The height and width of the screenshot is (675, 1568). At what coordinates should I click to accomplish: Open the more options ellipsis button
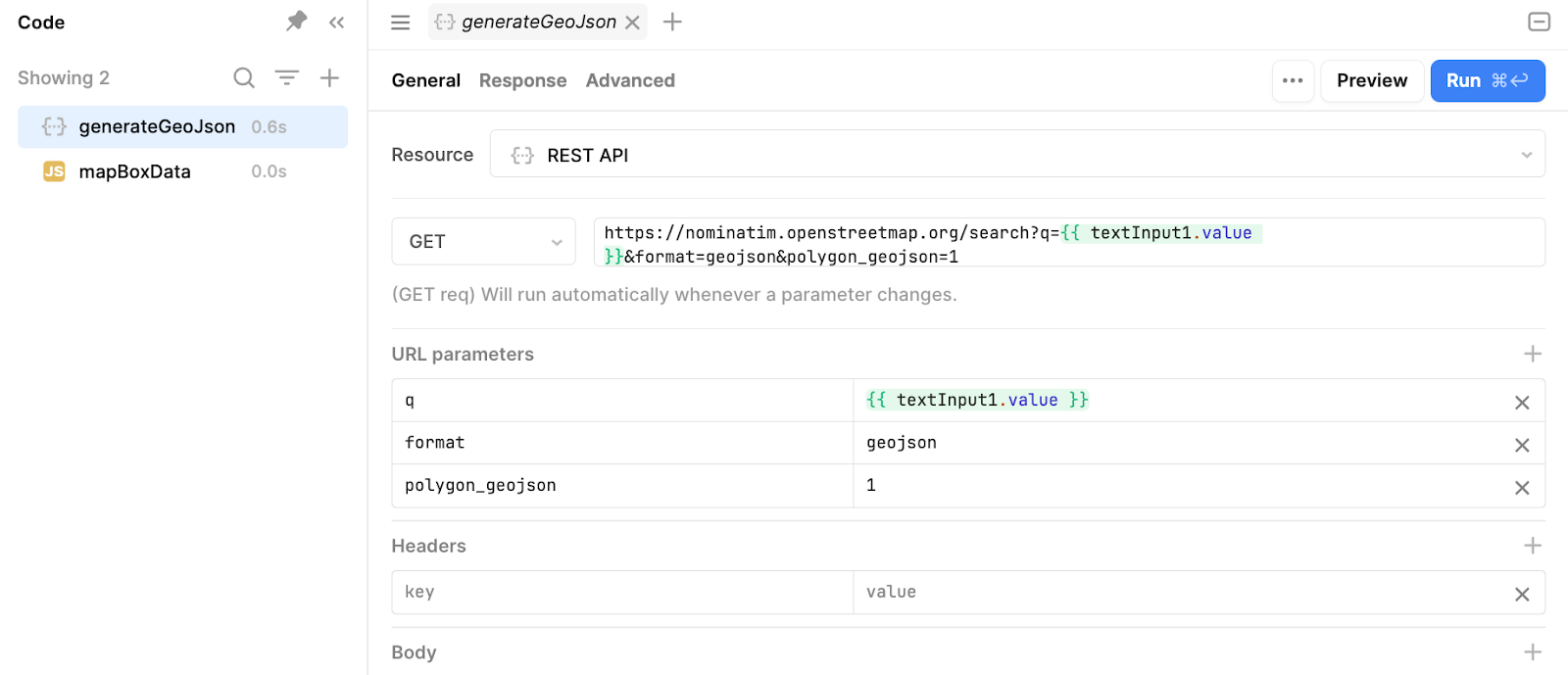1293,80
